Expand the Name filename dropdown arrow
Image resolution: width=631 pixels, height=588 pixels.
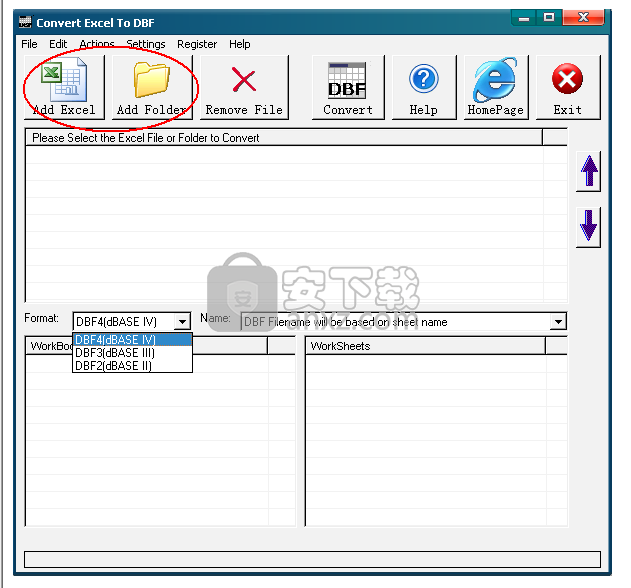[x=558, y=322]
